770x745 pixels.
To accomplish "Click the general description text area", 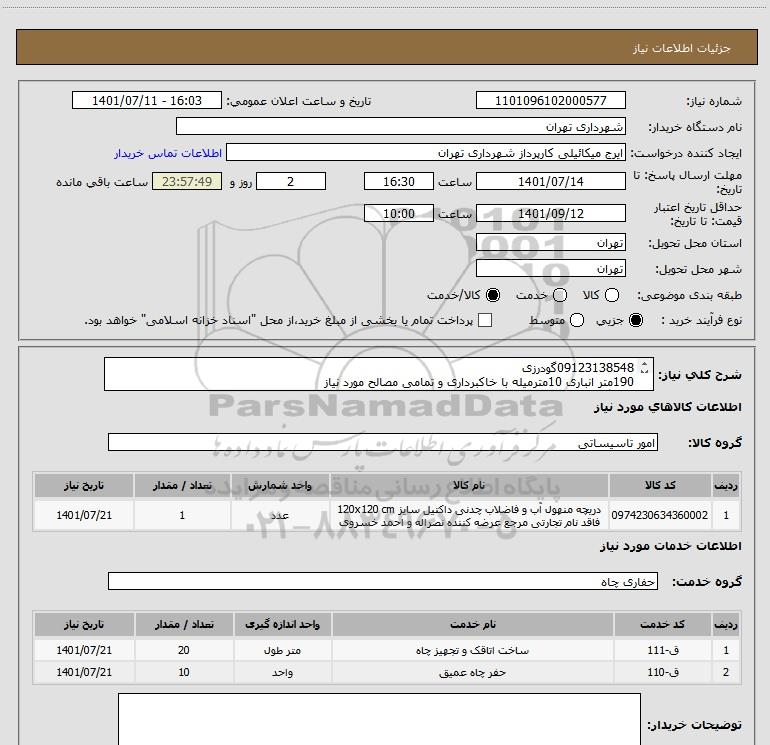I will point(379,374).
